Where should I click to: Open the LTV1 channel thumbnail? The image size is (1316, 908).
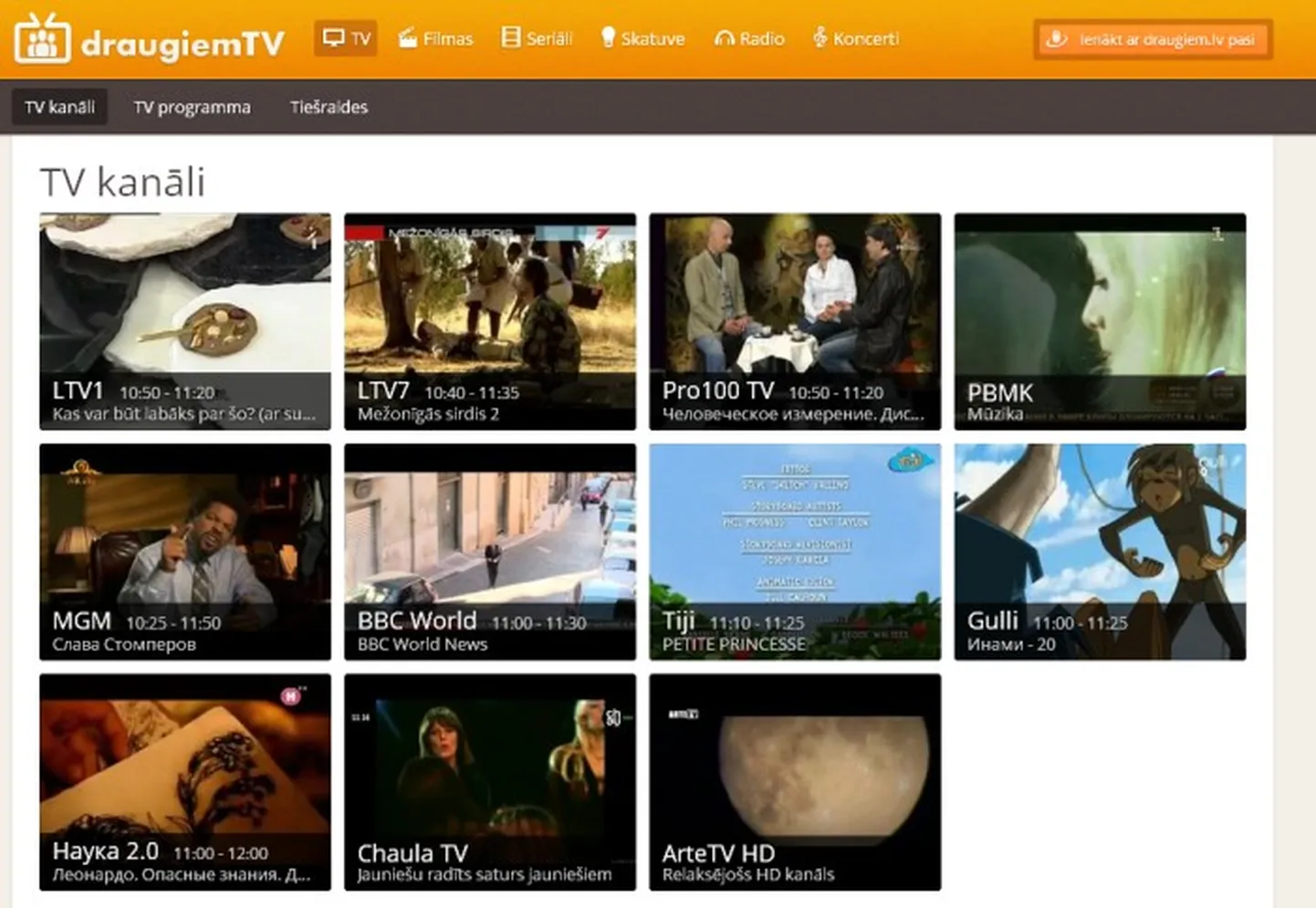(185, 321)
